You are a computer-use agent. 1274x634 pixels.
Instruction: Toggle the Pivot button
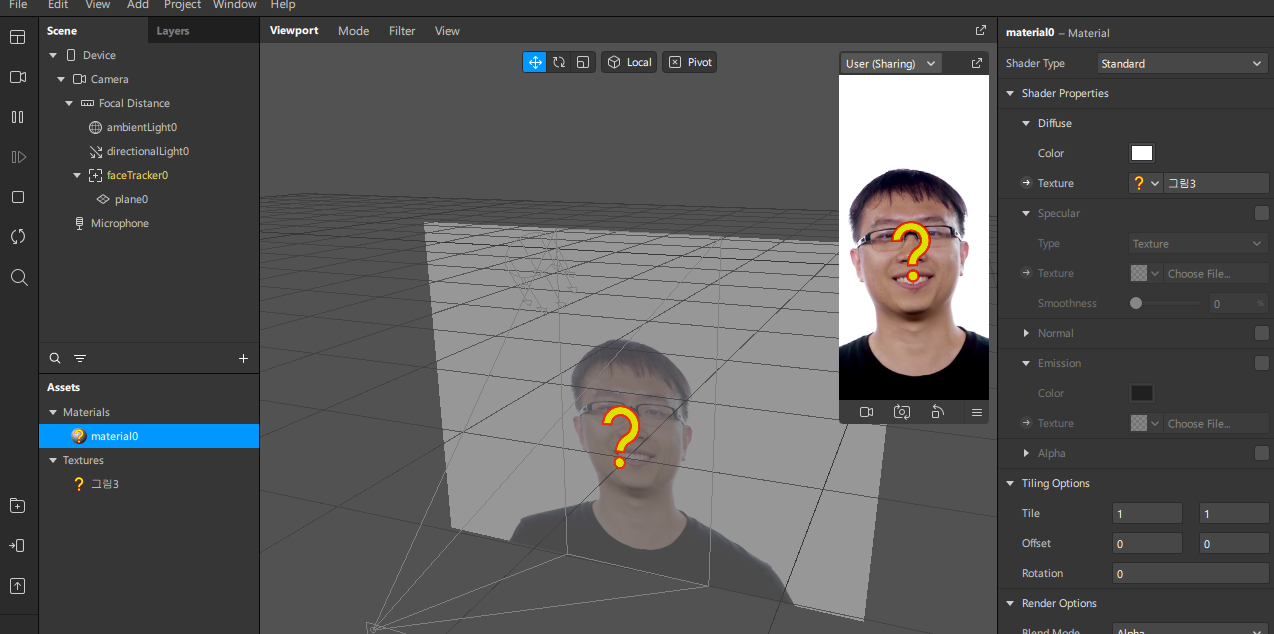(689, 62)
